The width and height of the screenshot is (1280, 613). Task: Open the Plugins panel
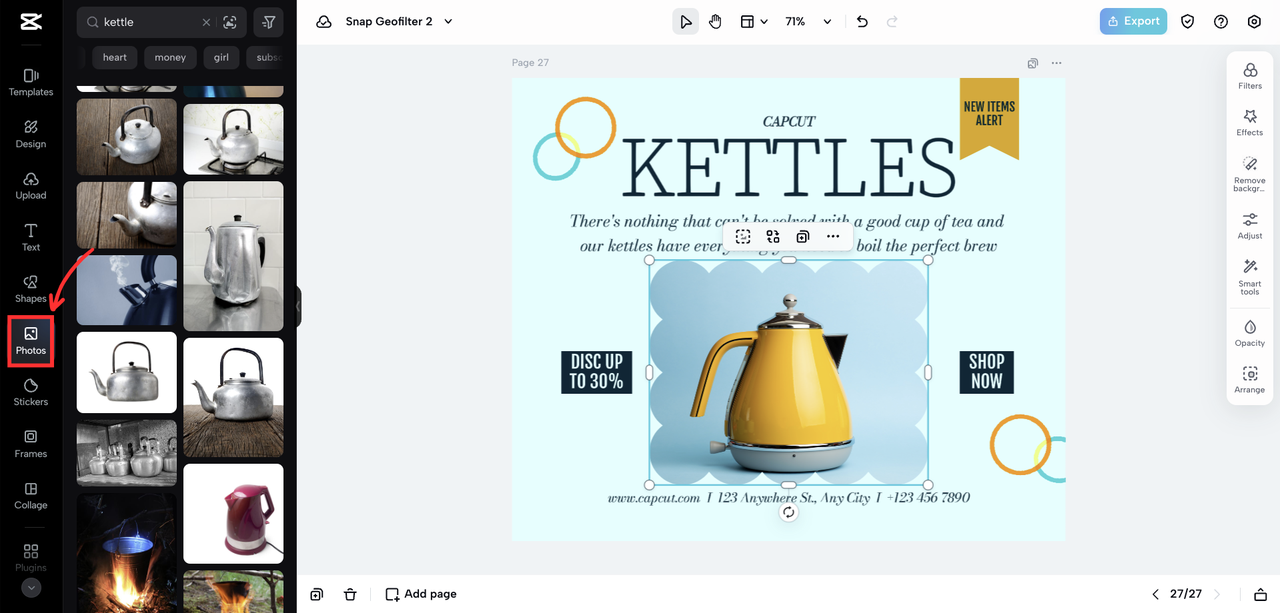(x=31, y=557)
